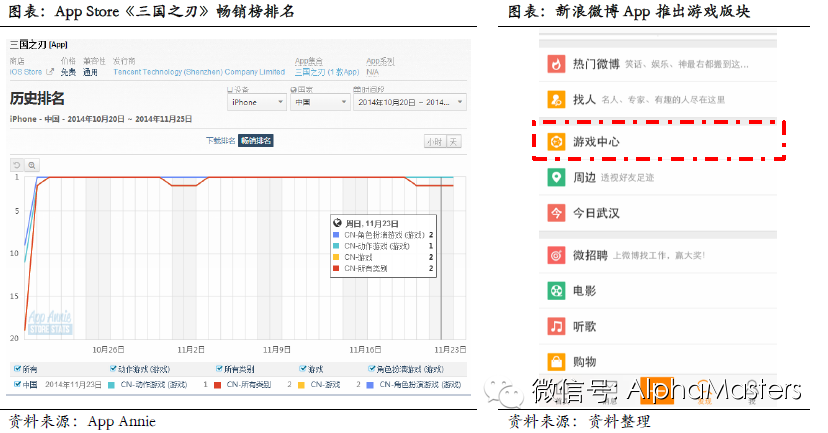This screenshot has width=828, height=433.
Task: Tap the 购物 shopping bag icon
Action: pyautogui.click(x=556, y=362)
